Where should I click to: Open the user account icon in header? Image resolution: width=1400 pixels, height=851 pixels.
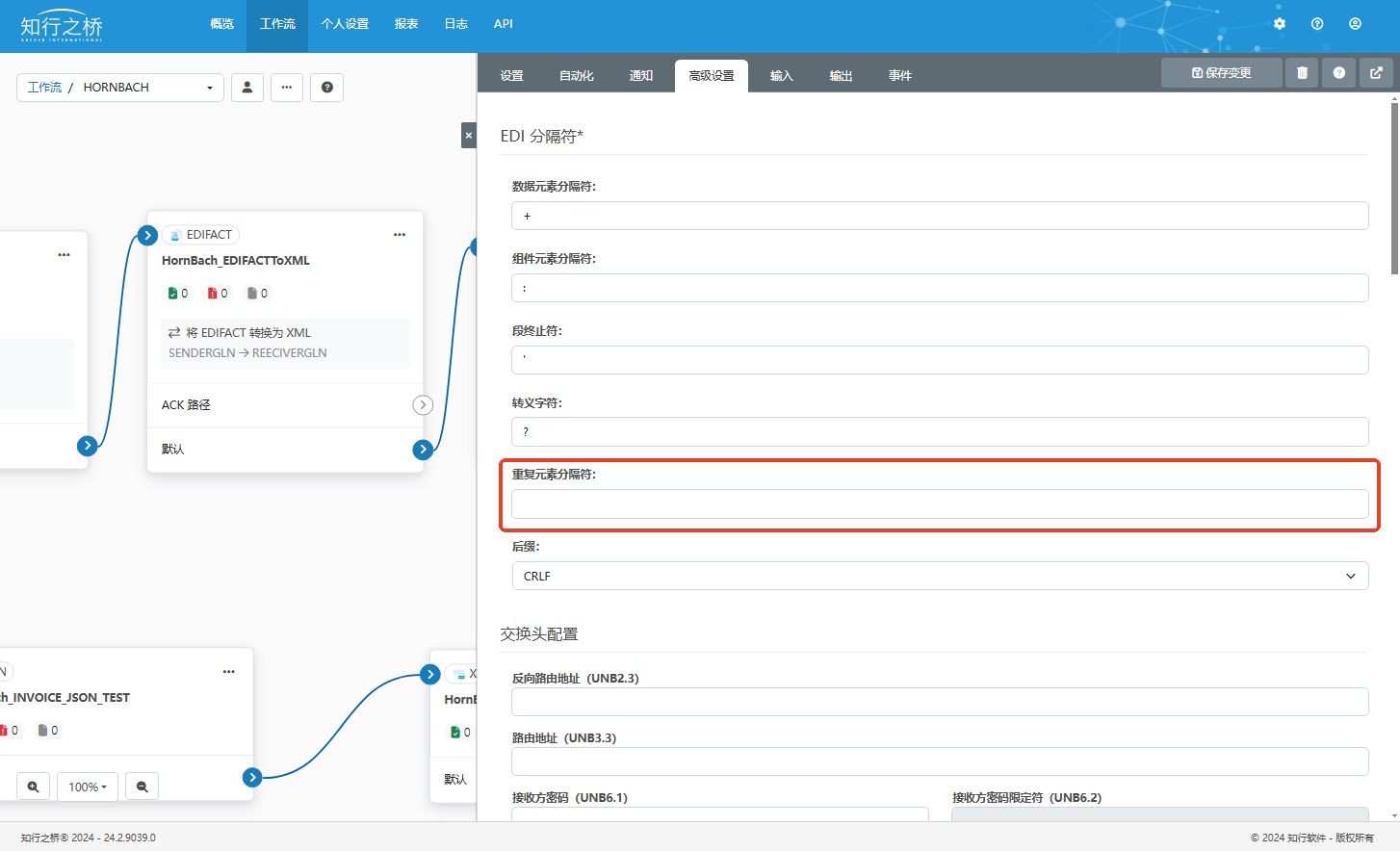tap(1355, 24)
